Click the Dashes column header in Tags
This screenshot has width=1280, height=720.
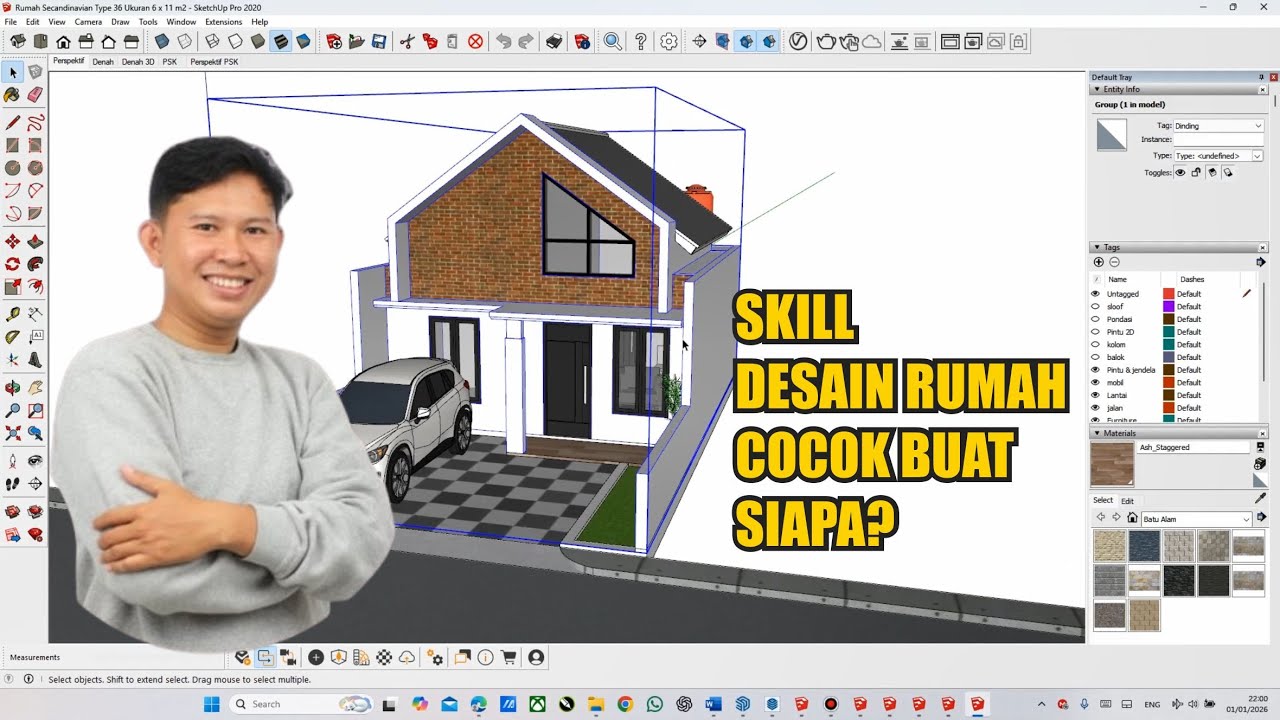click(1192, 279)
